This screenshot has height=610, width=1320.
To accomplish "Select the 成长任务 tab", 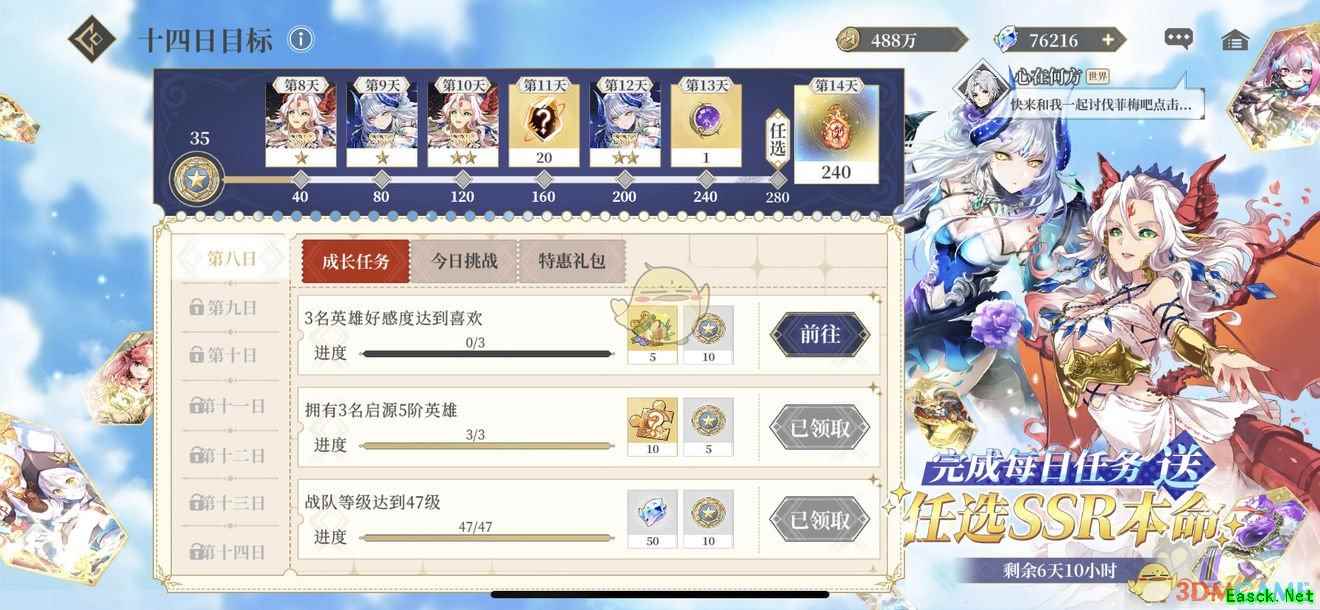I will click(x=355, y=262).
